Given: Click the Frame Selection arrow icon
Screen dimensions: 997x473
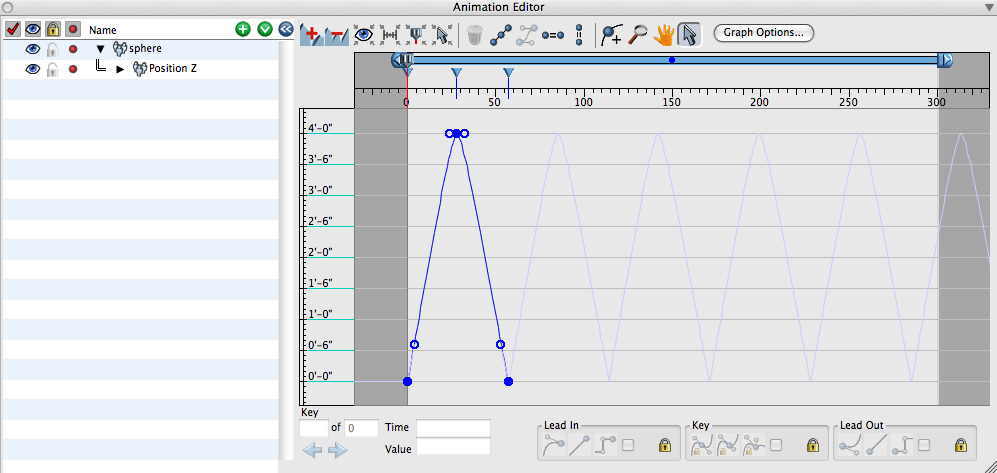Looking at the screenshot, I should point(441,35).
